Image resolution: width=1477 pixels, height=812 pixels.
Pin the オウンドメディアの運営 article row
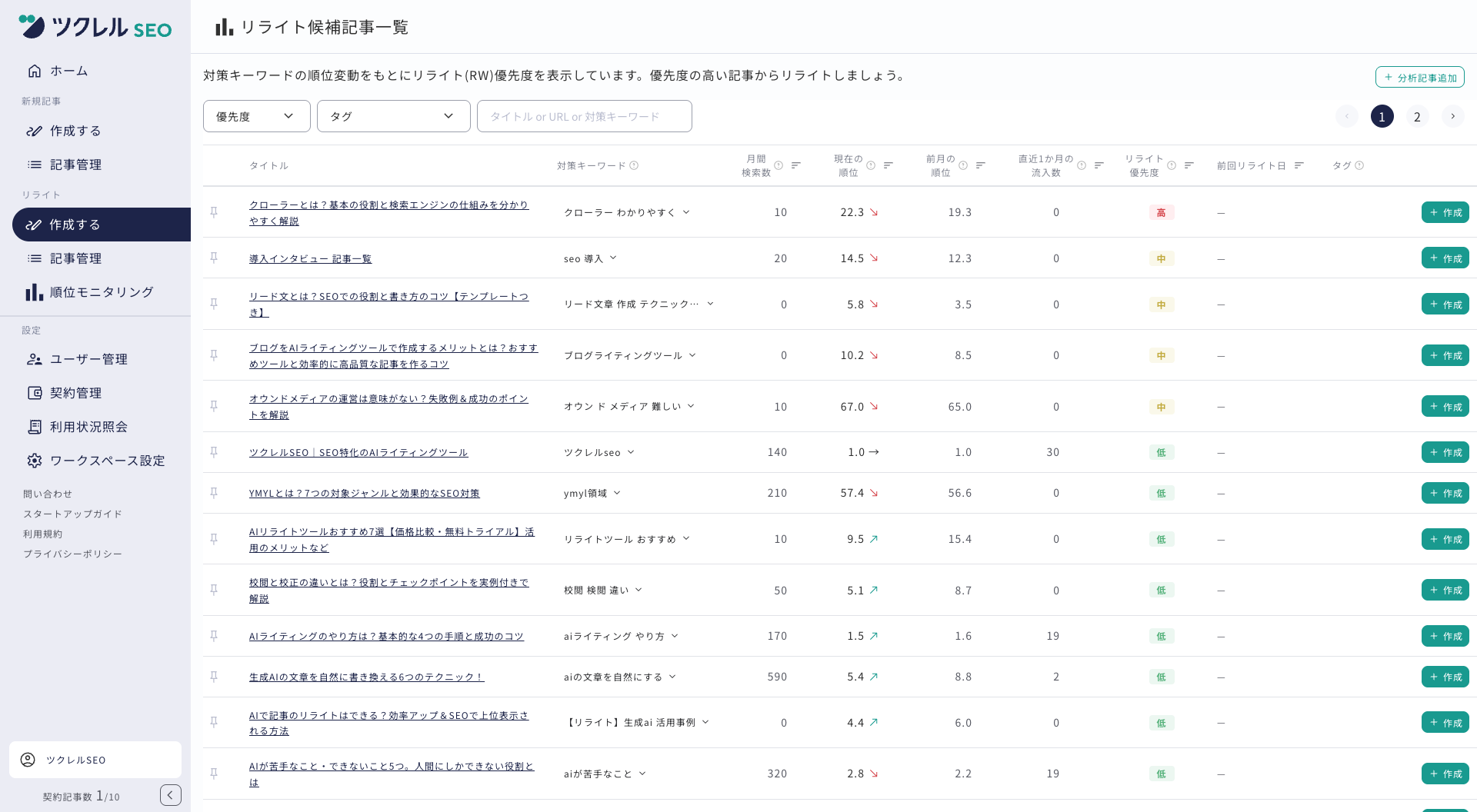[214, 406]
